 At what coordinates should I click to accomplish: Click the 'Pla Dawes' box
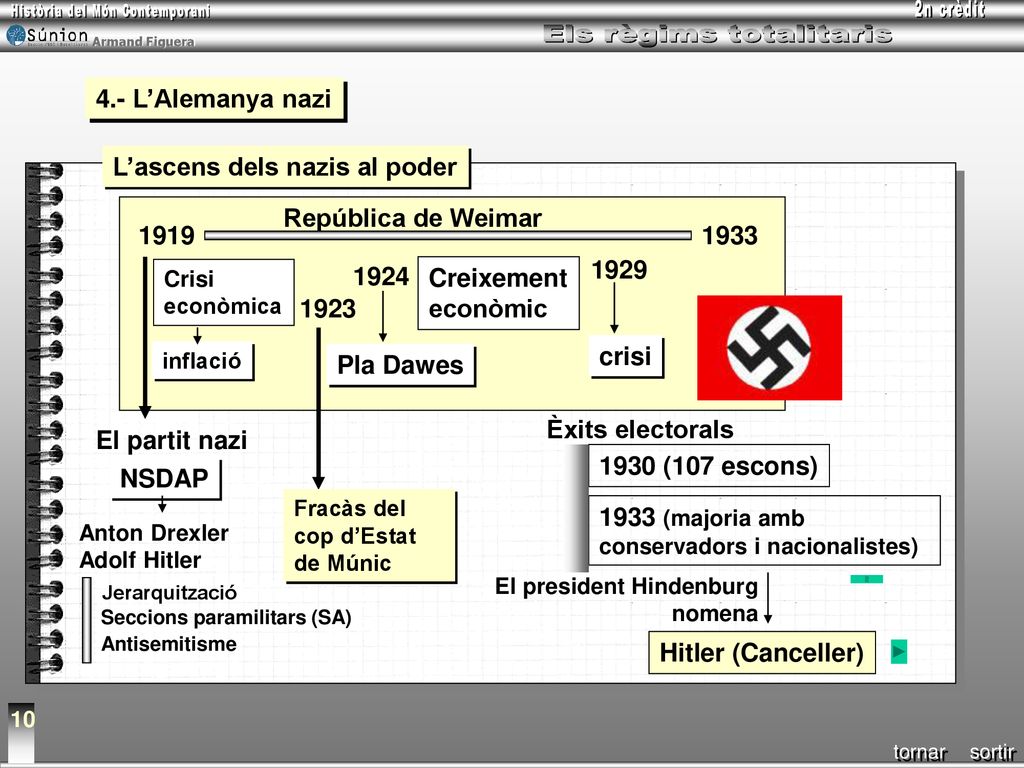(400, 365)
